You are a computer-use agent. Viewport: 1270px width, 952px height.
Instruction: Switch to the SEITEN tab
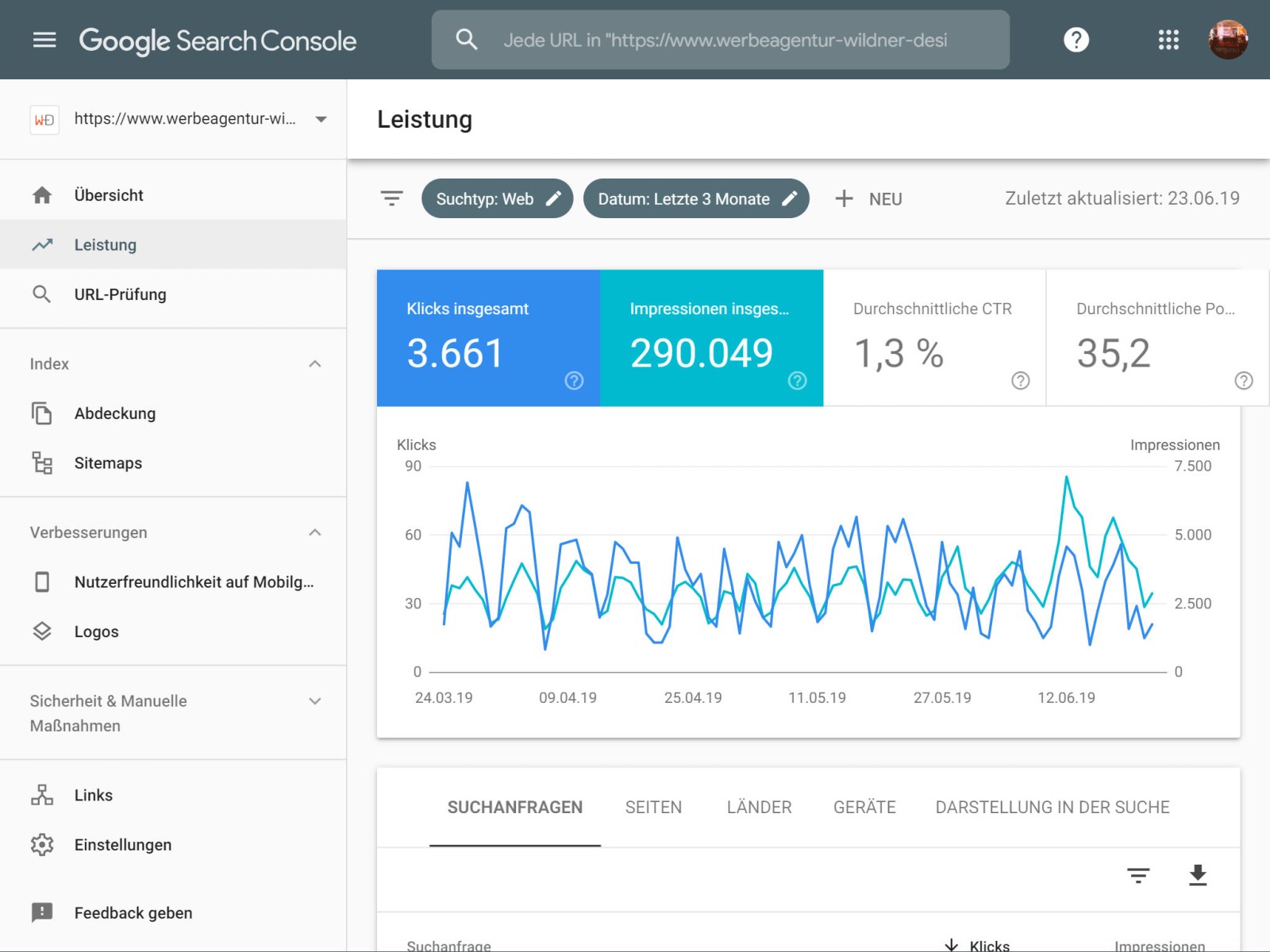point(653,807)
